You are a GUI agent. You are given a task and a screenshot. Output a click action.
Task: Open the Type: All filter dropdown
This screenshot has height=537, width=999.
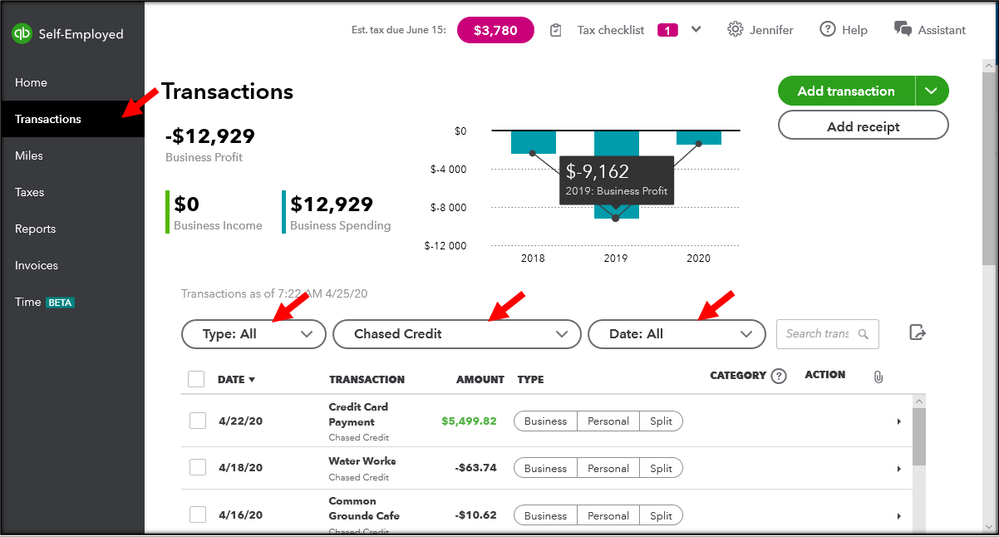click(x=254, y=334)
